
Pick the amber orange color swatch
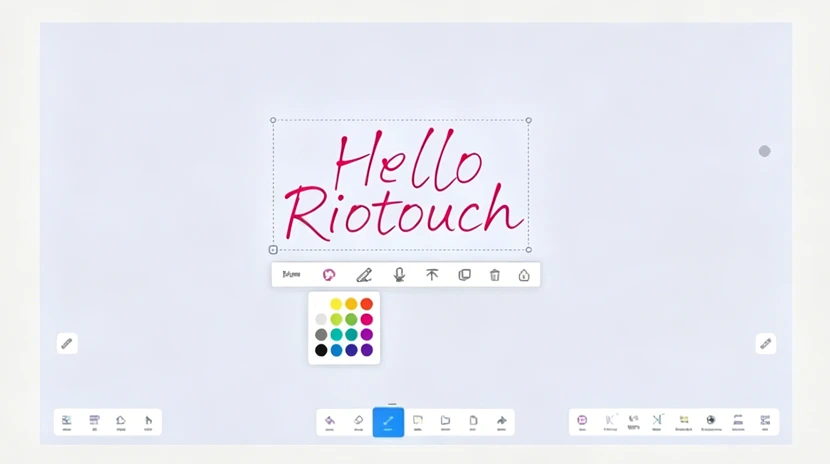pyautogui.click(x=351, y=304)
